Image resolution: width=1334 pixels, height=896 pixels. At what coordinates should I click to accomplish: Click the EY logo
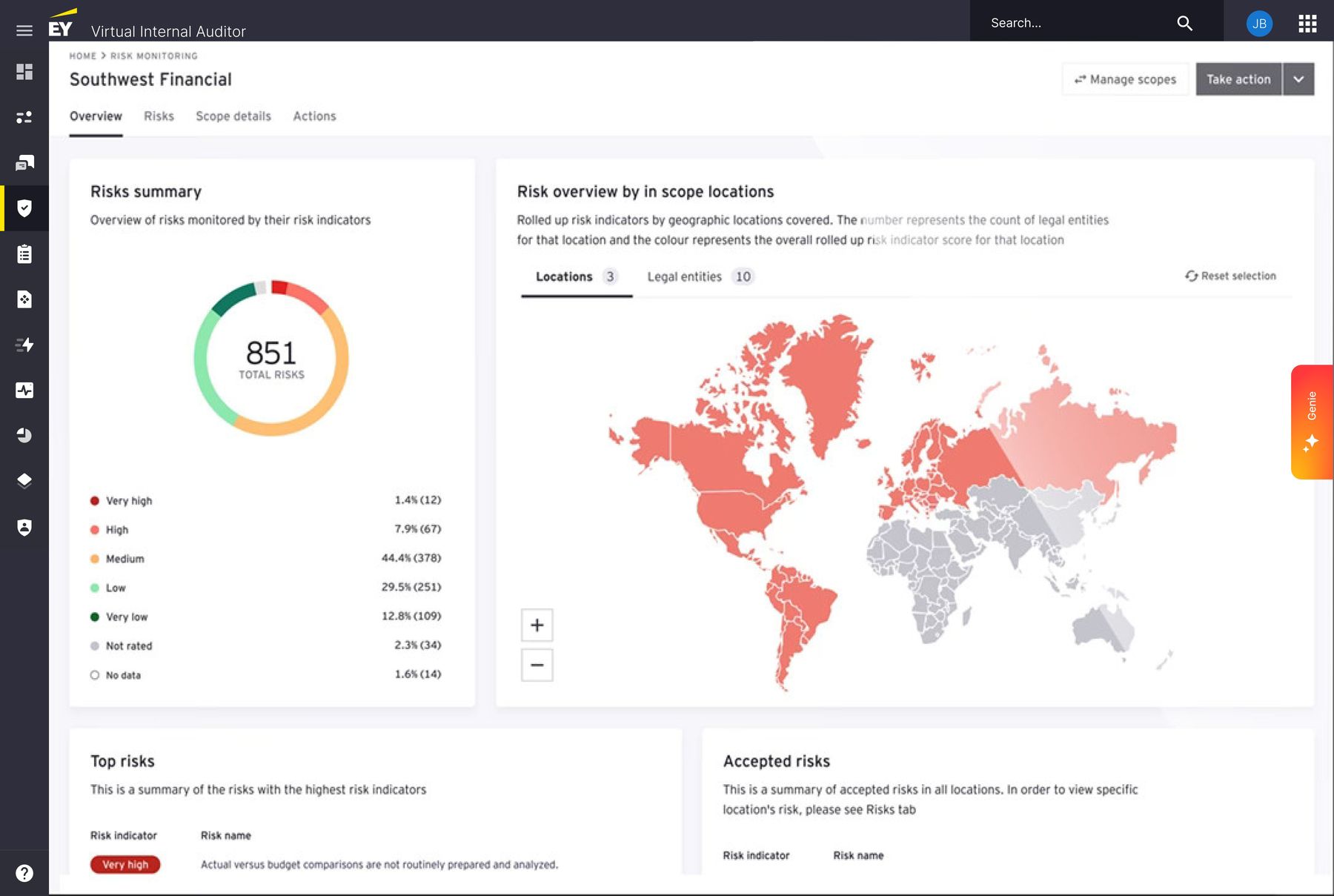tap(62, 24)
